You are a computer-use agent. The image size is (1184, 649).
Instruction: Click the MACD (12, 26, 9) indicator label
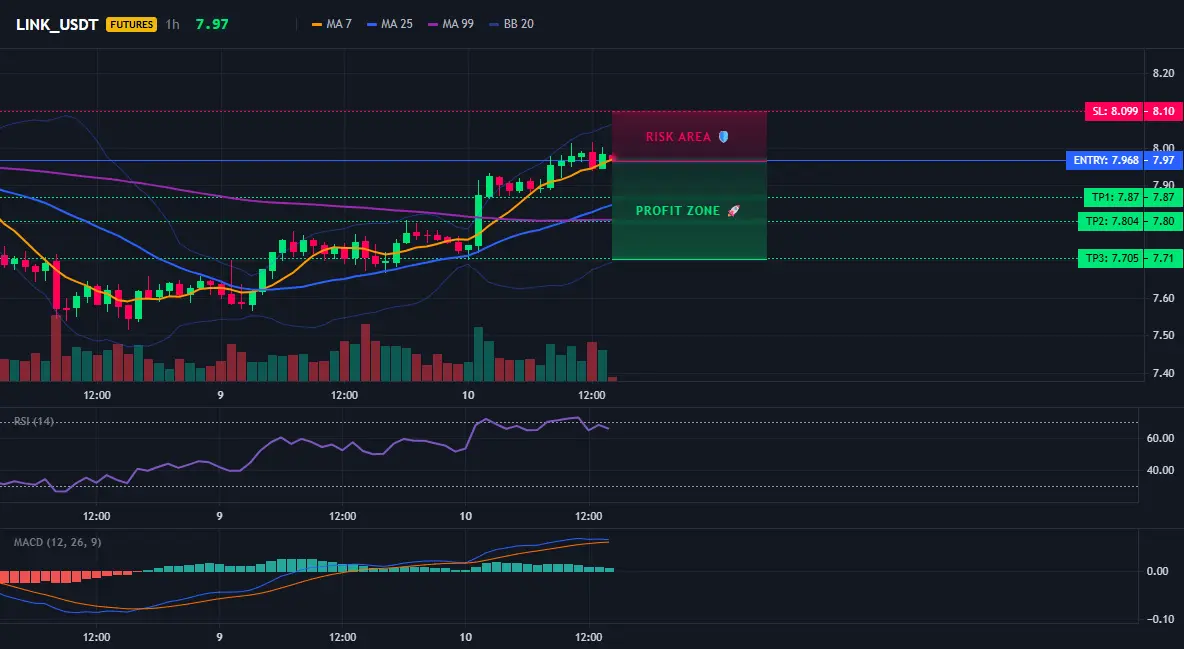click(x=57, y=542)
